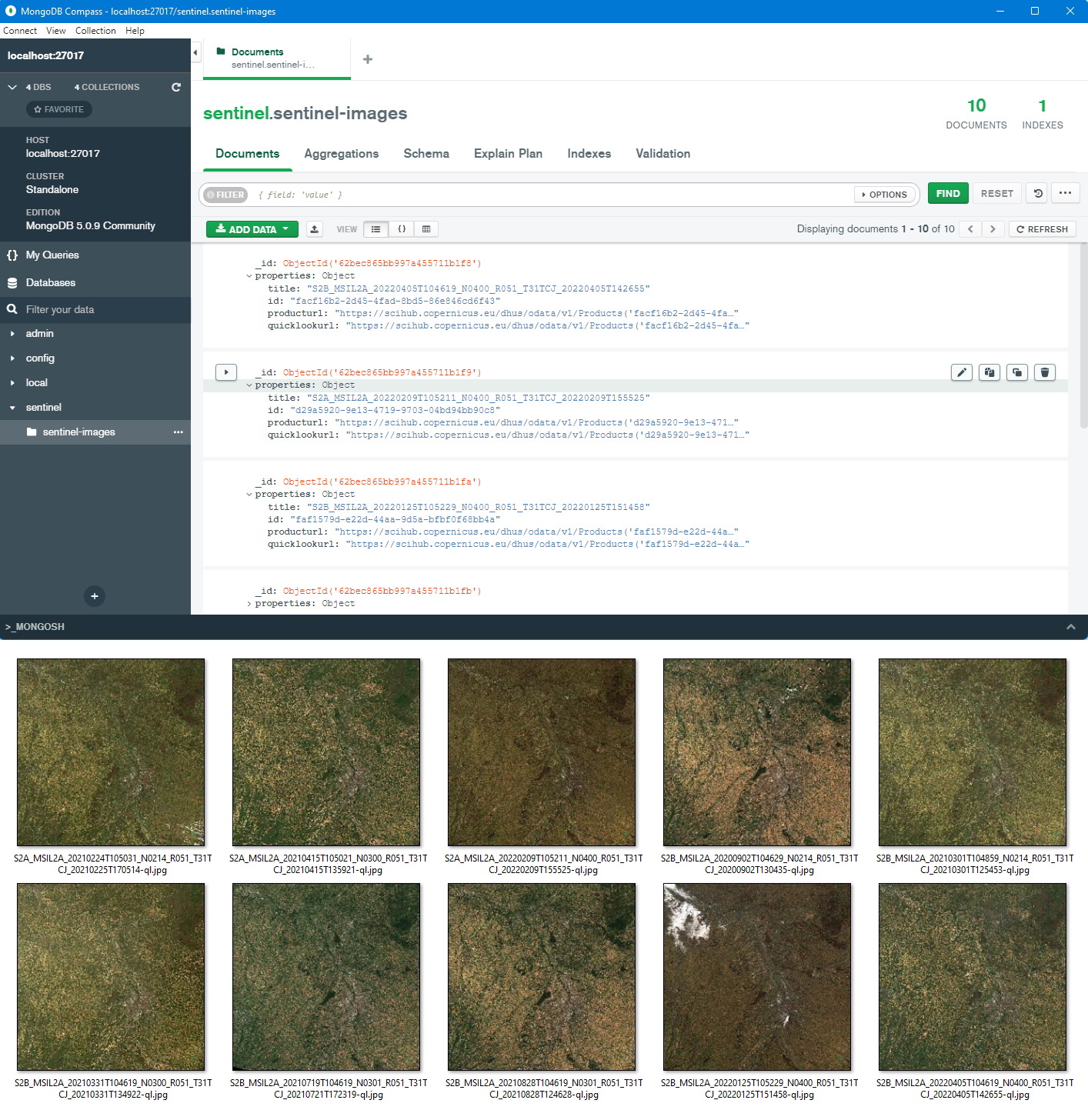The image size is (1088, 1120).
Task: Go to previous page of documents
Action: pos(970,229)
